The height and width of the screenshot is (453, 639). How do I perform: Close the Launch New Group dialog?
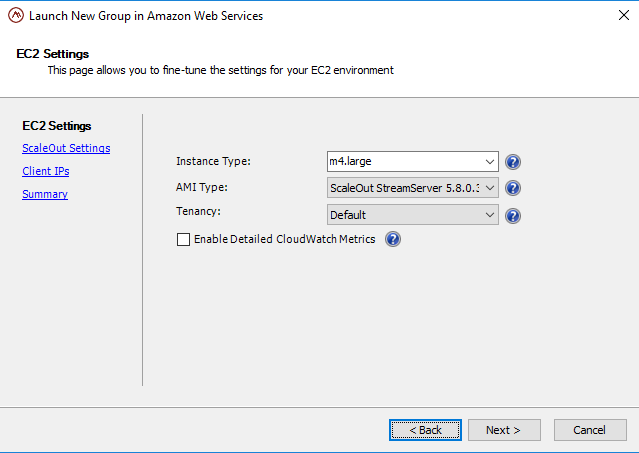tap(624, 15)
